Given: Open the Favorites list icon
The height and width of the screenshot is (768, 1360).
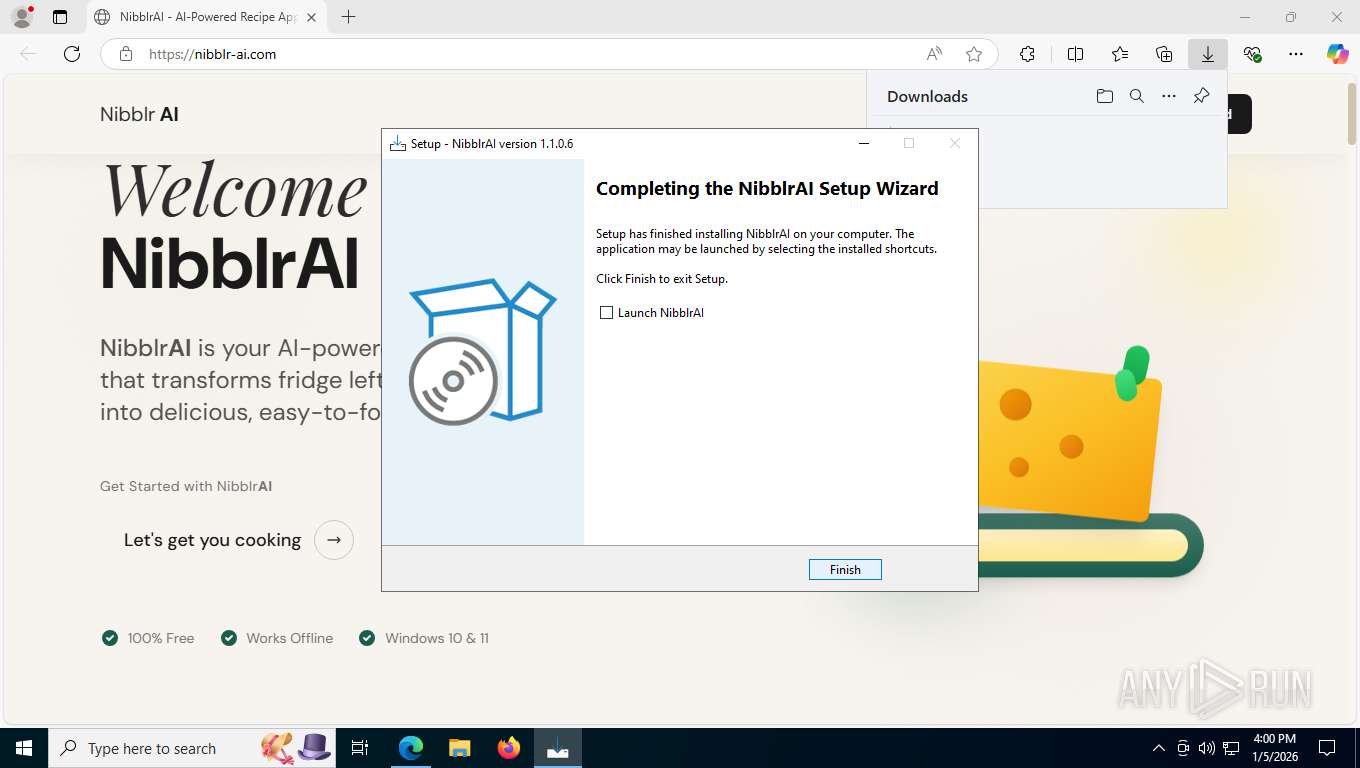Looking at the screenshot, I should (1120, 54).
